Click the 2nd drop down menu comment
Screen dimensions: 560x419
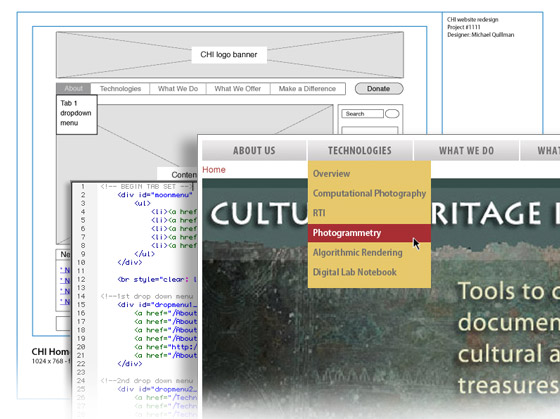[147, 381]
